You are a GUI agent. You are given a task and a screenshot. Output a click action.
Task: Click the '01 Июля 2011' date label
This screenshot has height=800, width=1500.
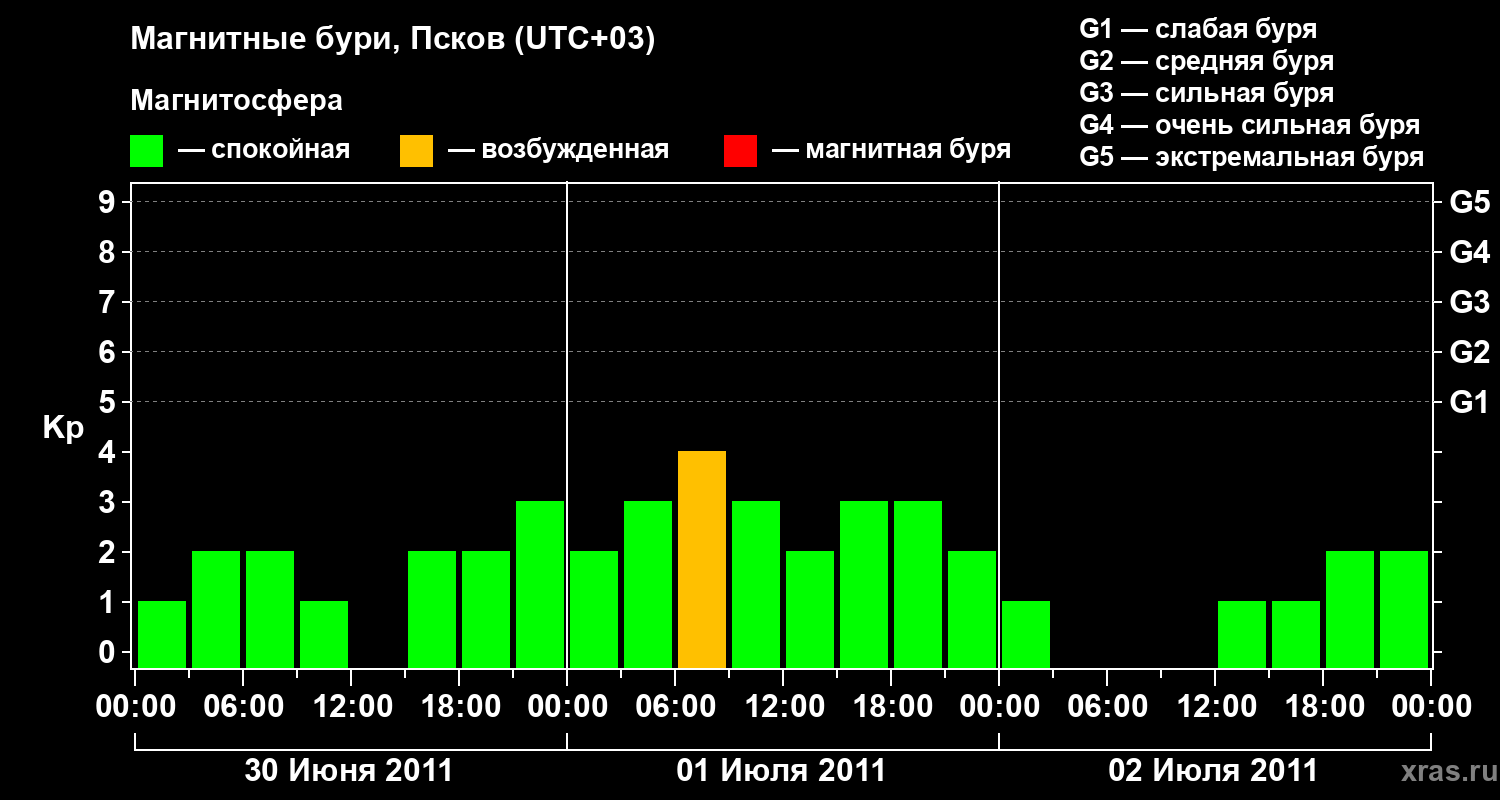point(781,771)
